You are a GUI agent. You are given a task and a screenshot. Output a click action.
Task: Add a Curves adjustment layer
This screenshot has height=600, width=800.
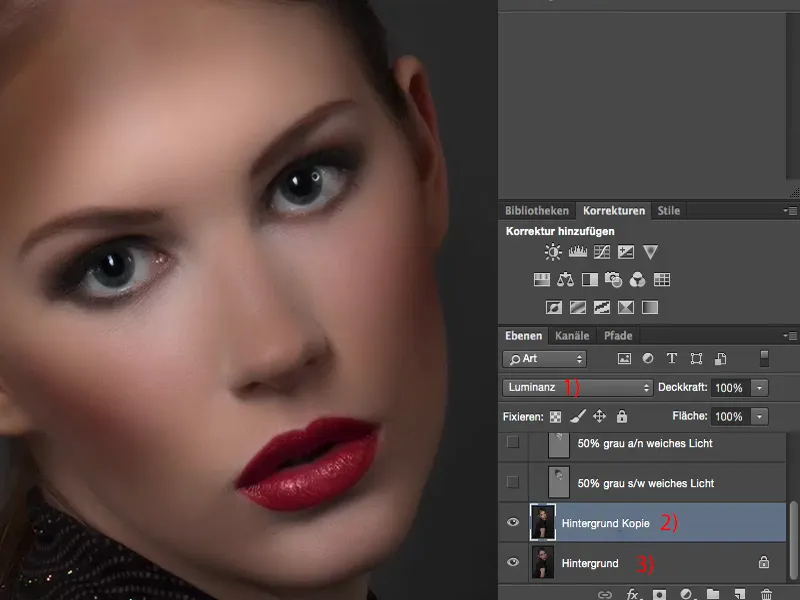point(602,253)
